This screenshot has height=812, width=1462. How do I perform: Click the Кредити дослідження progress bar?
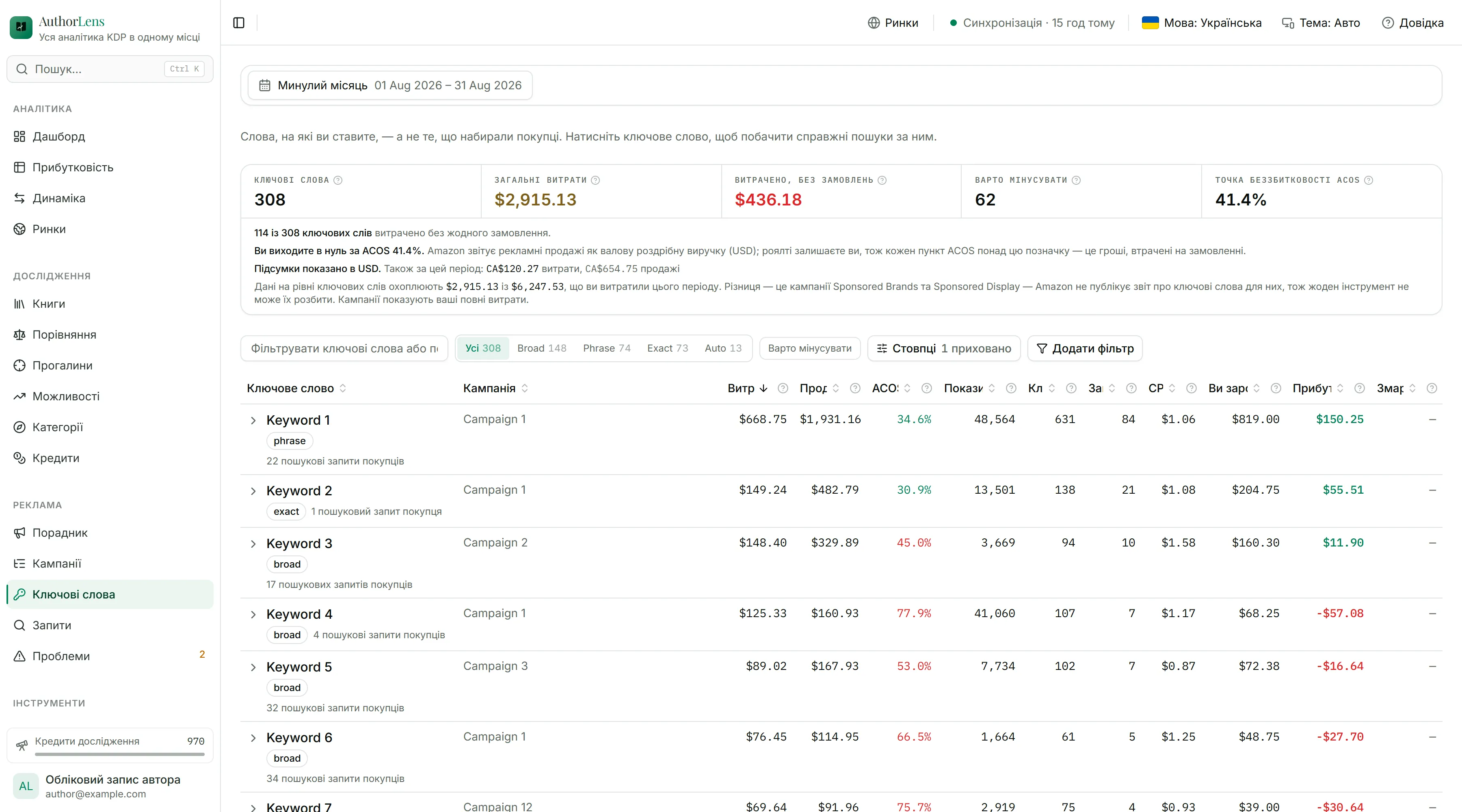pos(120,754)
